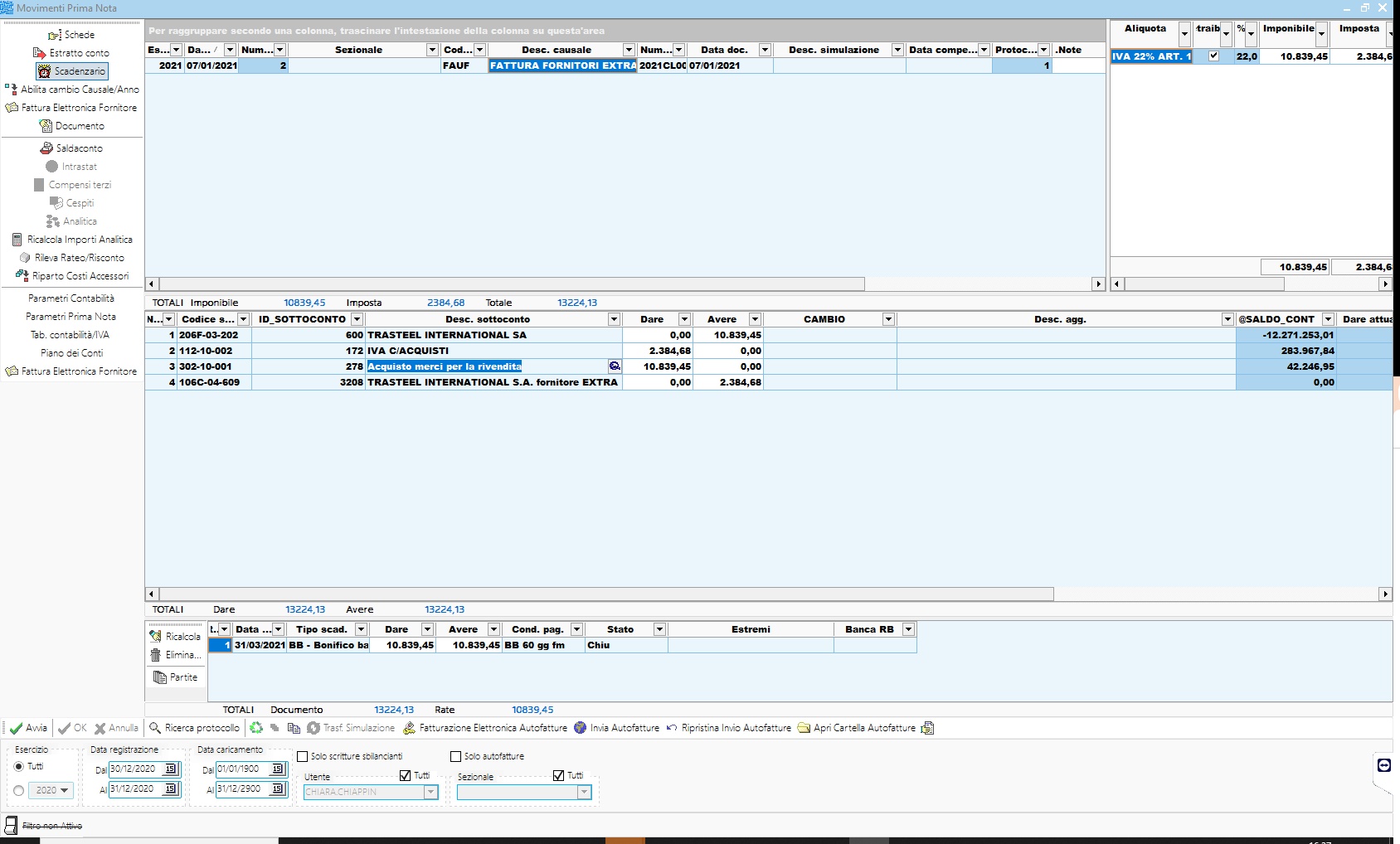The height and width of the screenshot is (844, 1400).
Task: Open the Schede sidebar item
Action: [x=71, y=35]
